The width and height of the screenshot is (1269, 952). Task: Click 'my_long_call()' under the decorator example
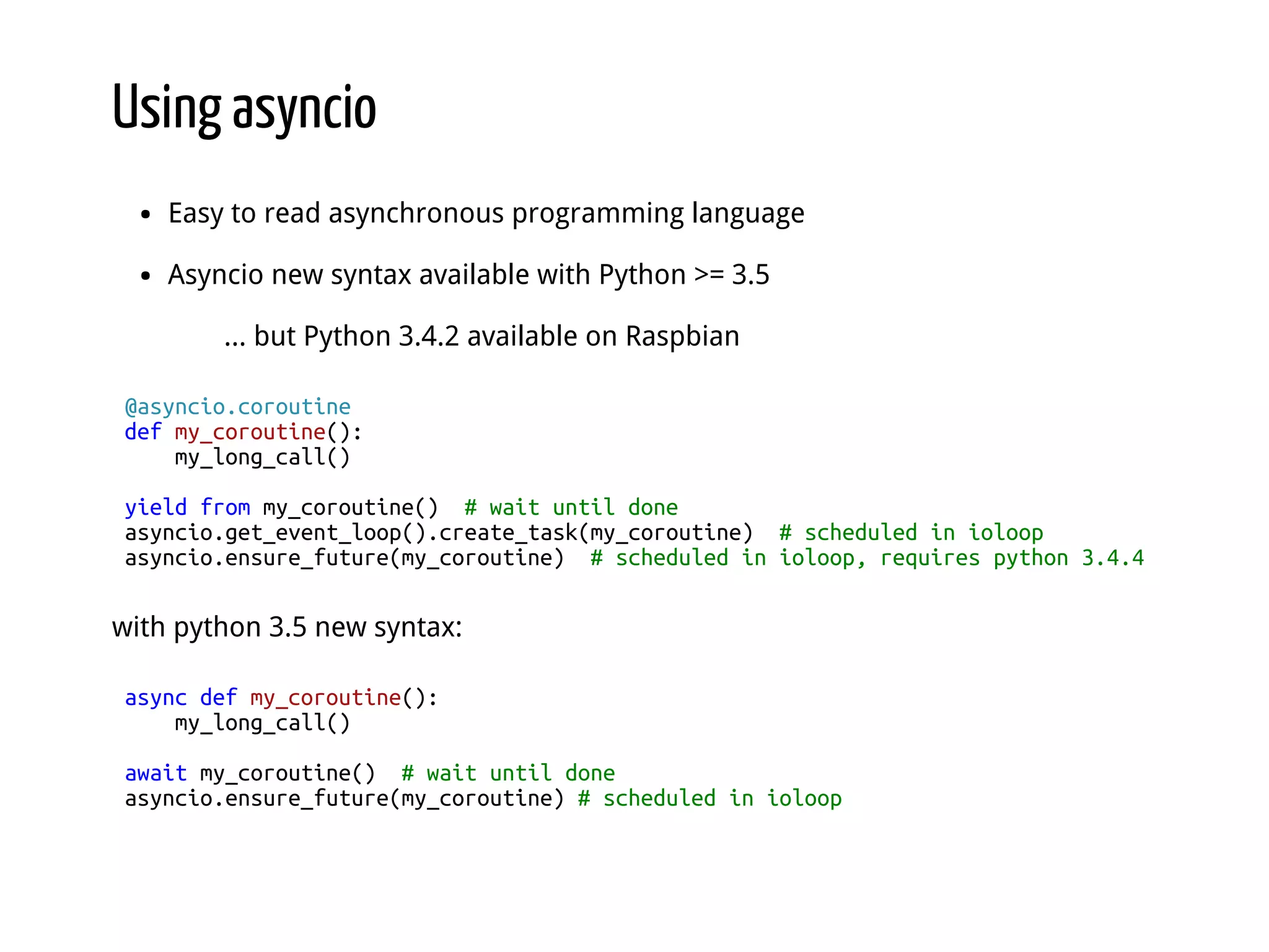tap(263, 458)
